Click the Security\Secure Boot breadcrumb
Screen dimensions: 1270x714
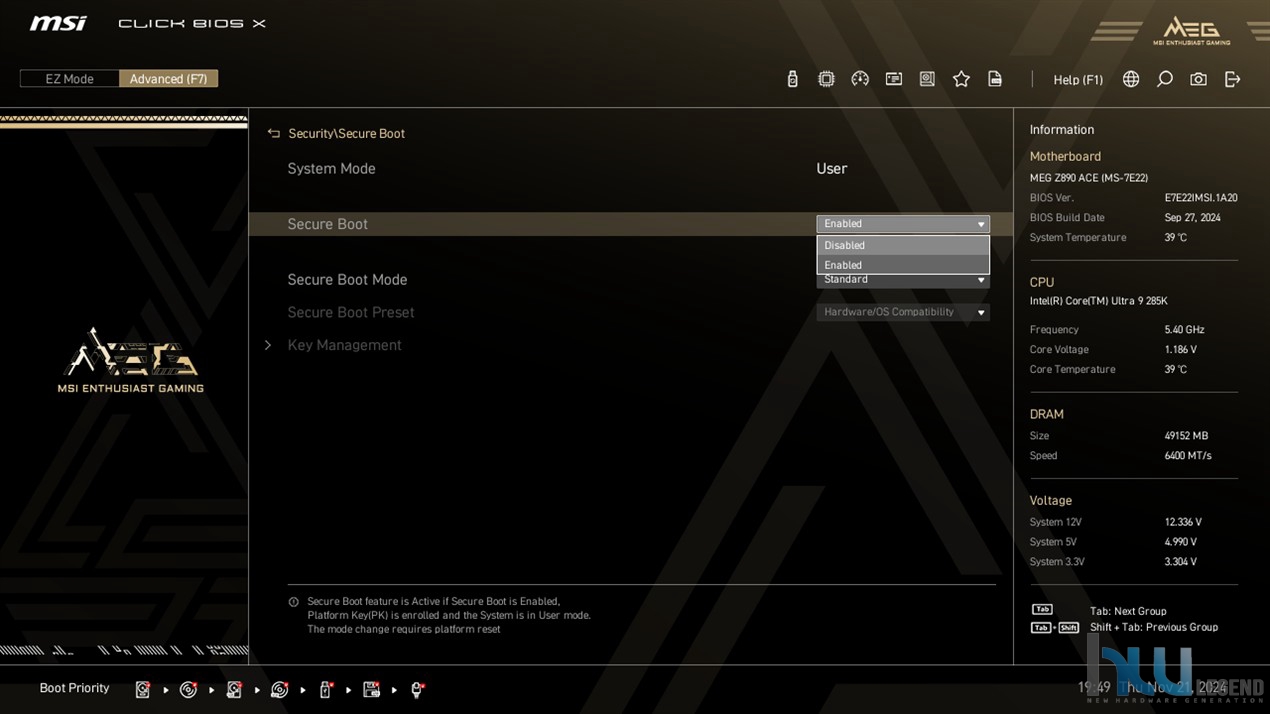coord(346,133)
